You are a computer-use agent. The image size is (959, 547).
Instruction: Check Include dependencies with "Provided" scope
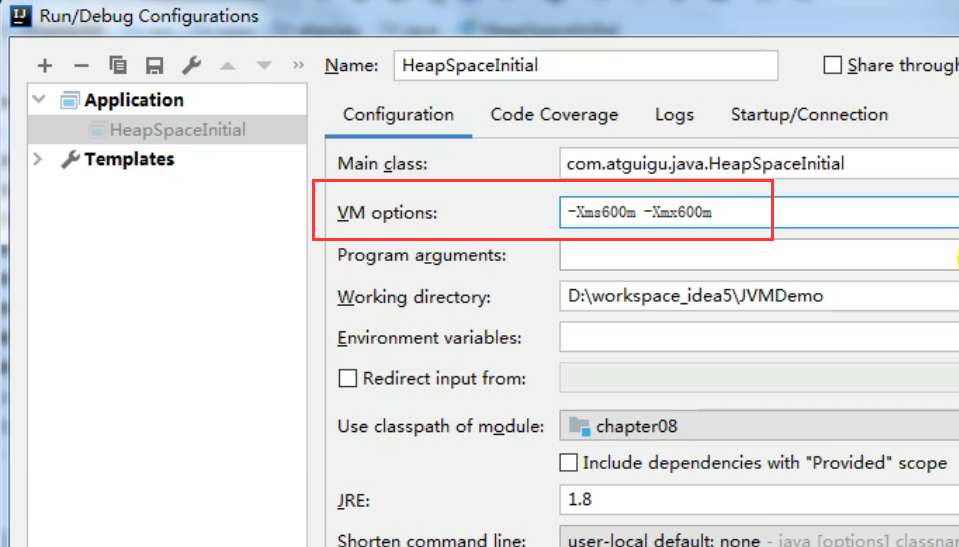[x=568, y=463]
